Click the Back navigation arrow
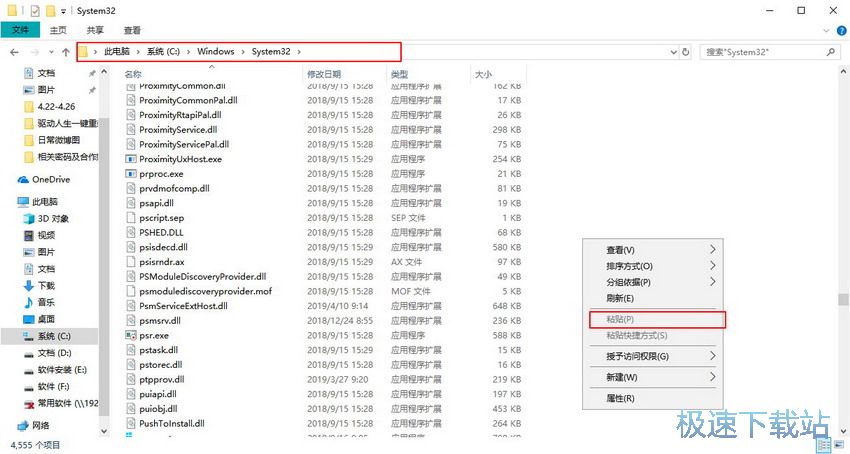850x454 pixels. 15,52
